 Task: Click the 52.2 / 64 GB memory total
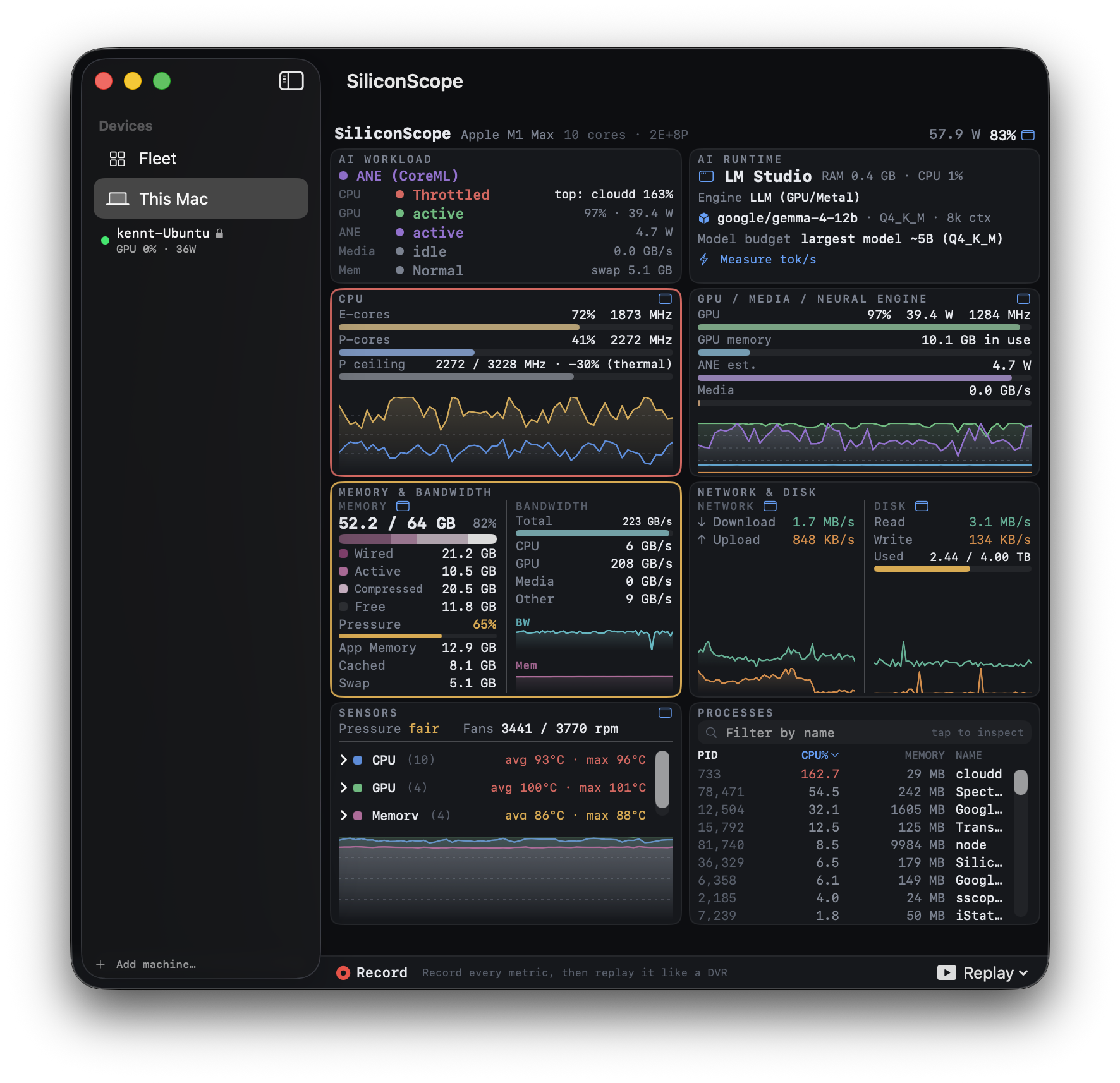[397, 524]
